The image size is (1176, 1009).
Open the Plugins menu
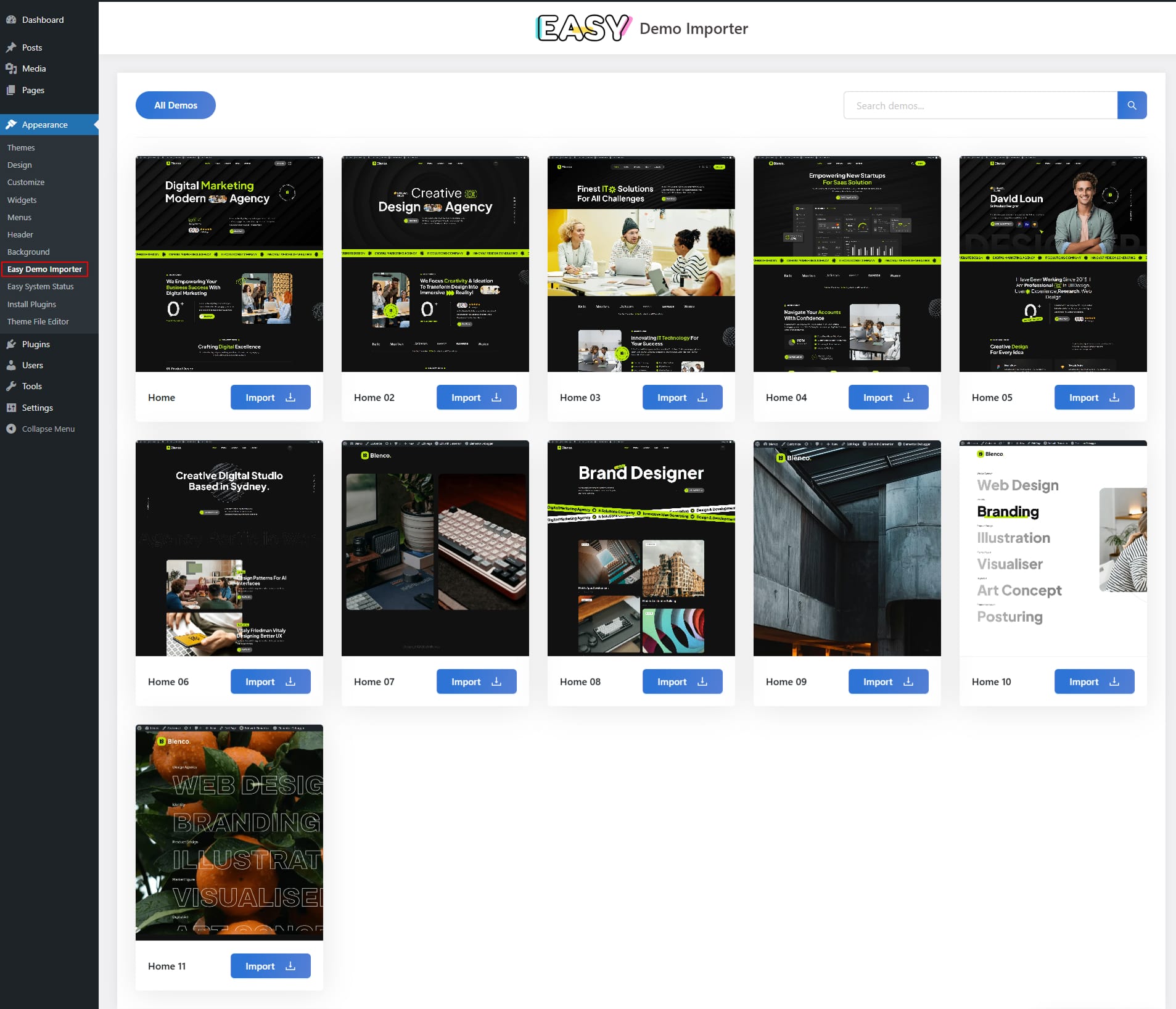pos(49,344)
